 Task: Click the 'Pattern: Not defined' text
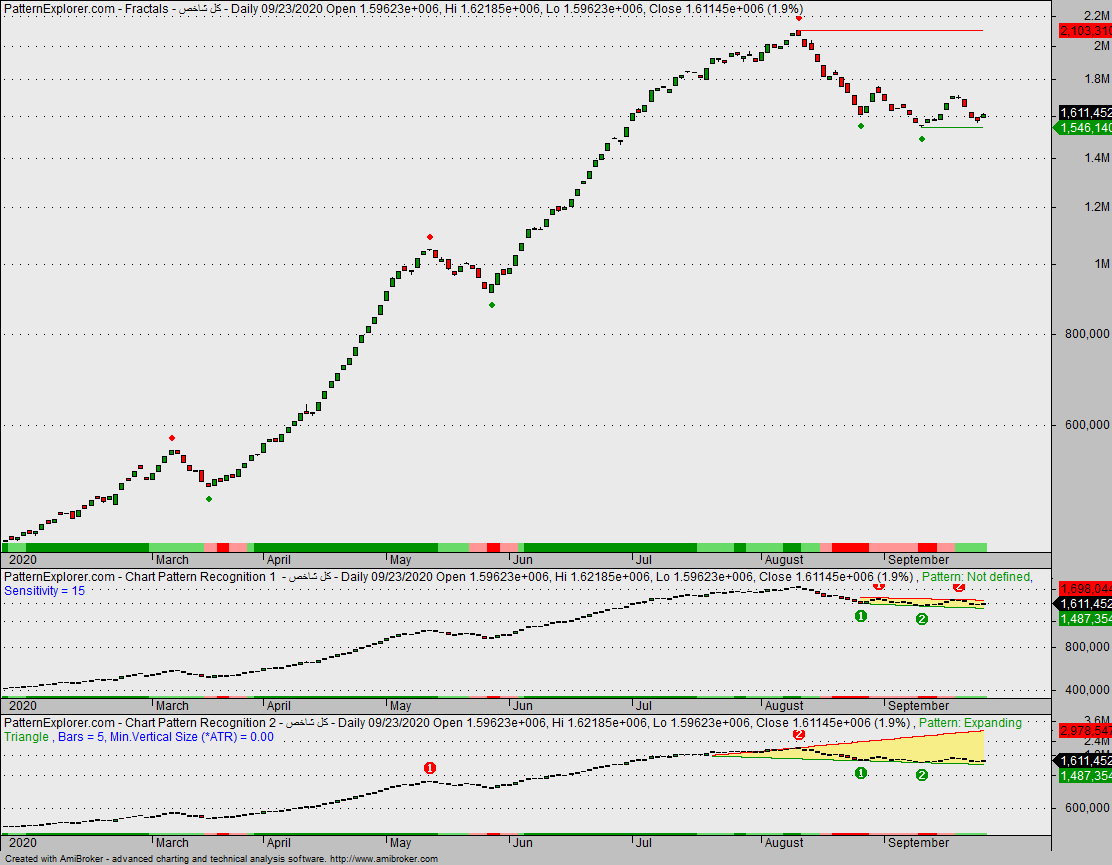[975, 577]
